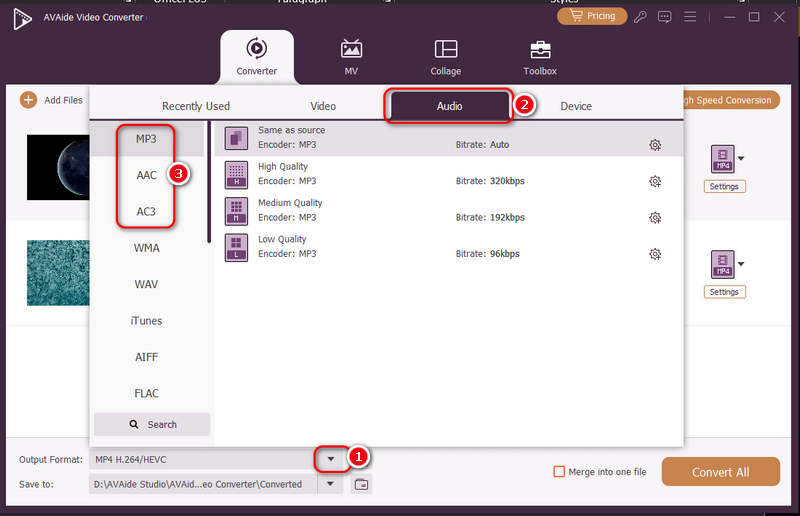The image size is (800, 516).
Task: Click the Convert All button
Action: pos(720,472)
